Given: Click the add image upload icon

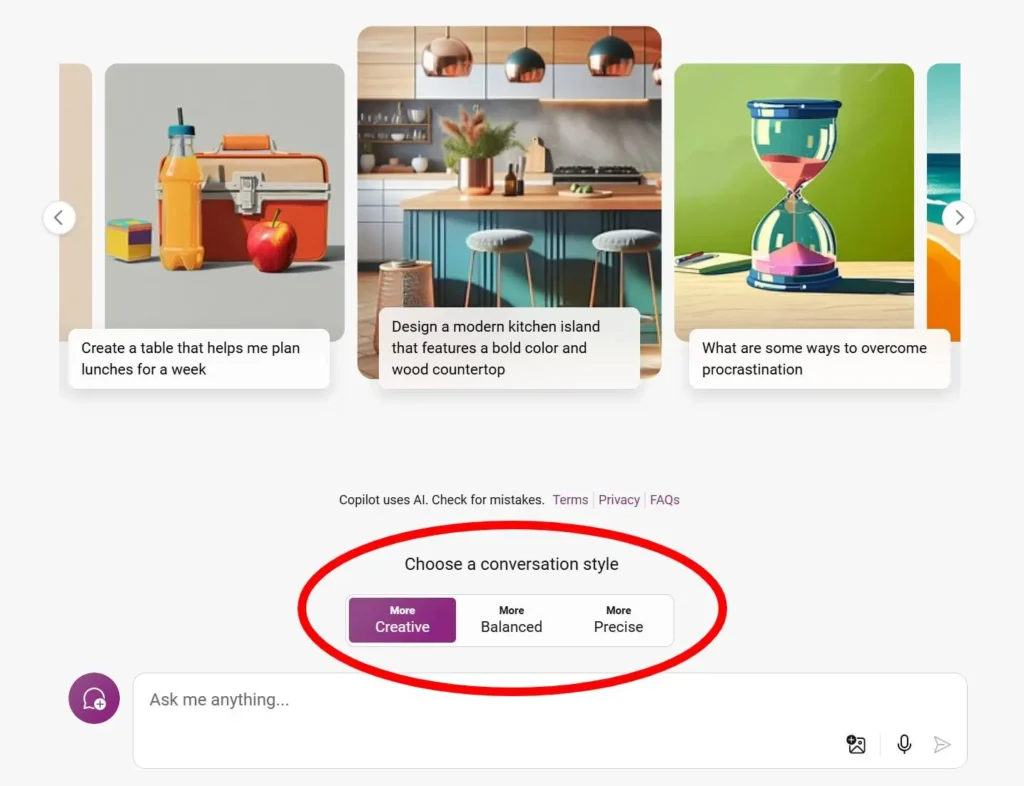Looking at the screenshot, I should 856,744.
